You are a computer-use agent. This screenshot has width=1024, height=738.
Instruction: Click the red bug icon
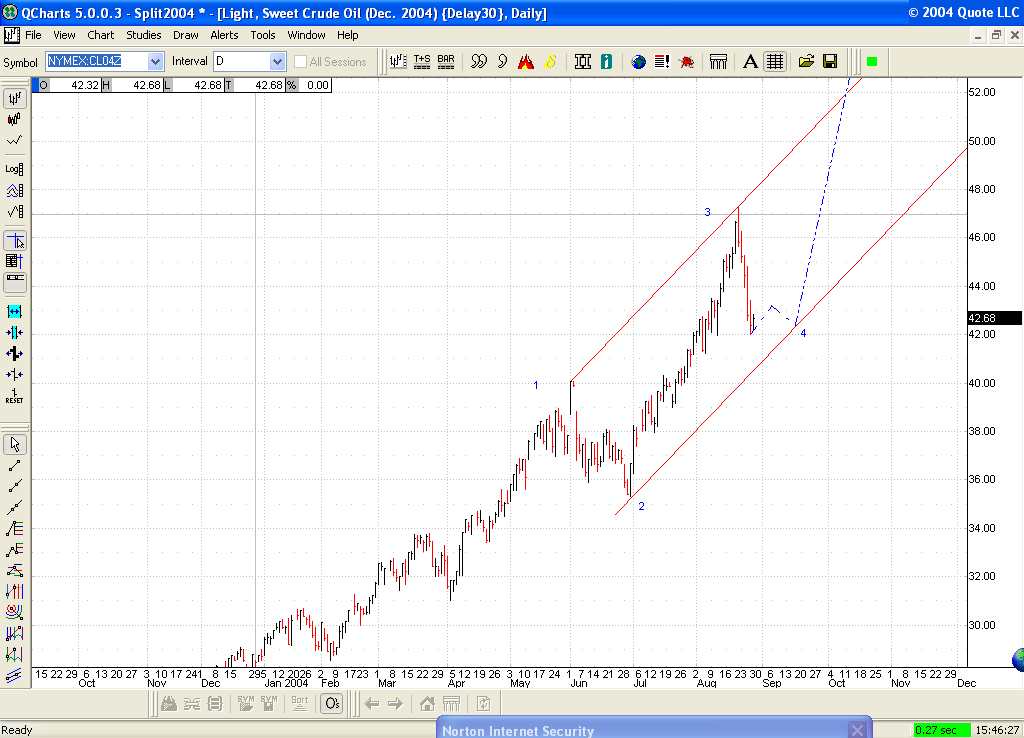click(686, 61)
